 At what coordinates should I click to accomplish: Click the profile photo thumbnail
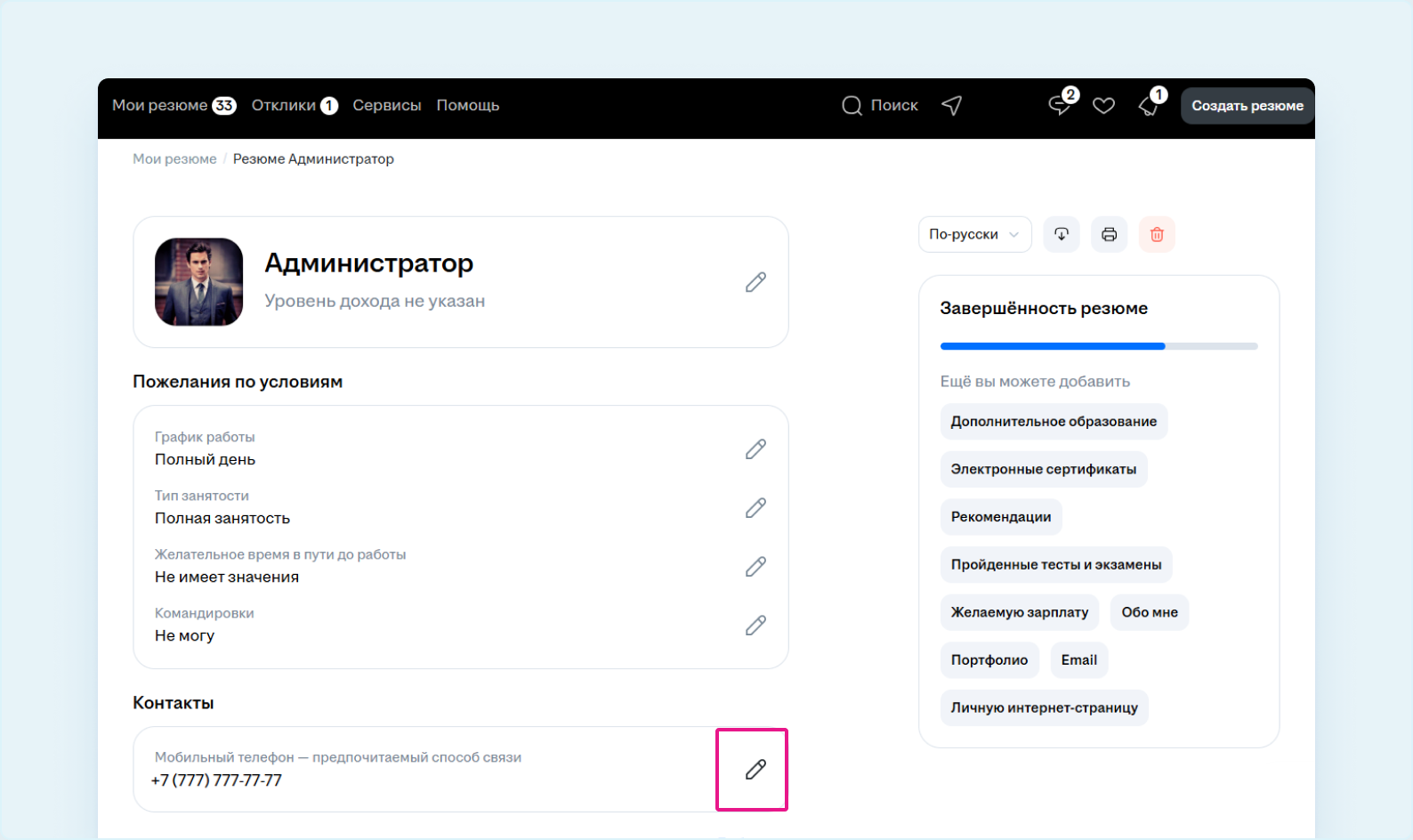[199, 282]
